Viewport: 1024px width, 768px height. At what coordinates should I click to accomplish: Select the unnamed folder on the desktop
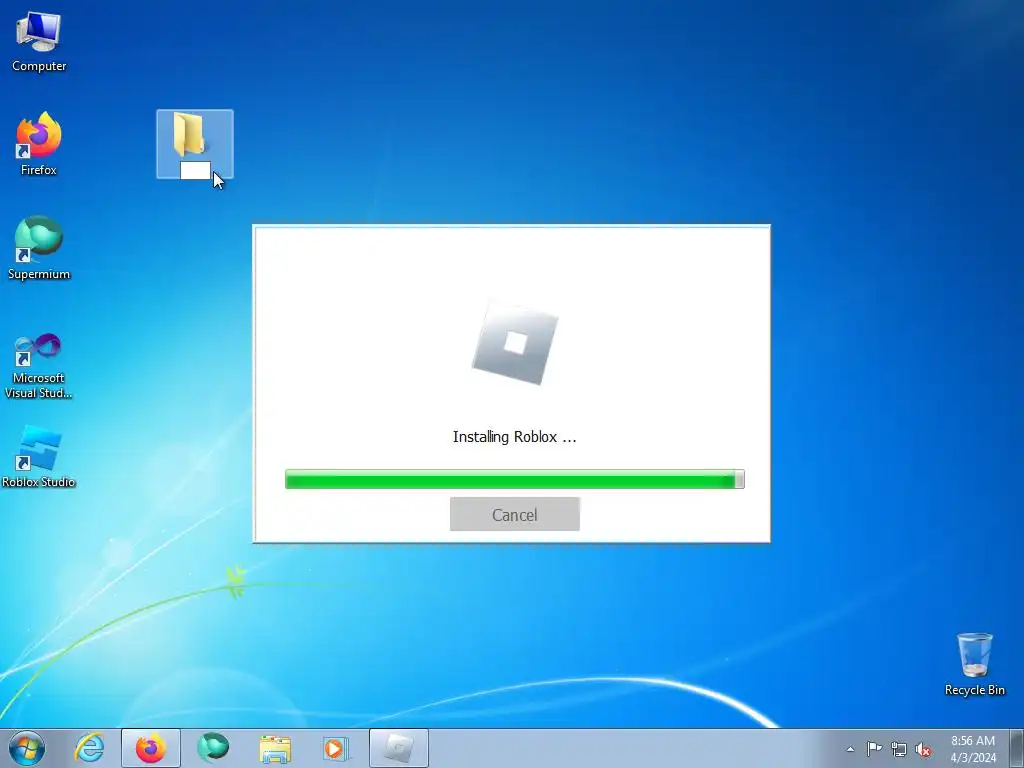coord(195,144)
